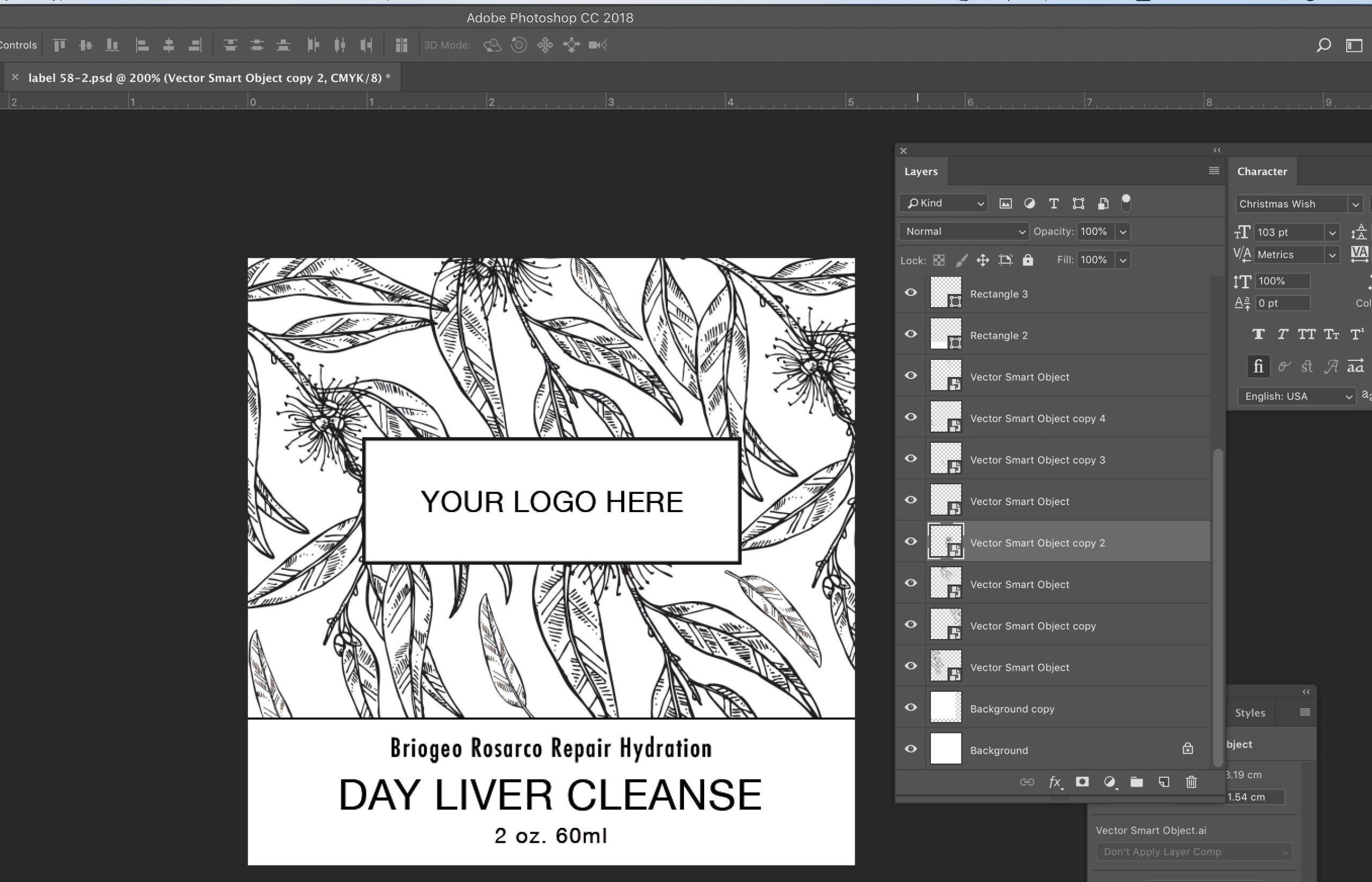This screenshot has width=1372, height=882.
Task: Open the Christmas Wish font dropdown
Action: pos(1355,204)
